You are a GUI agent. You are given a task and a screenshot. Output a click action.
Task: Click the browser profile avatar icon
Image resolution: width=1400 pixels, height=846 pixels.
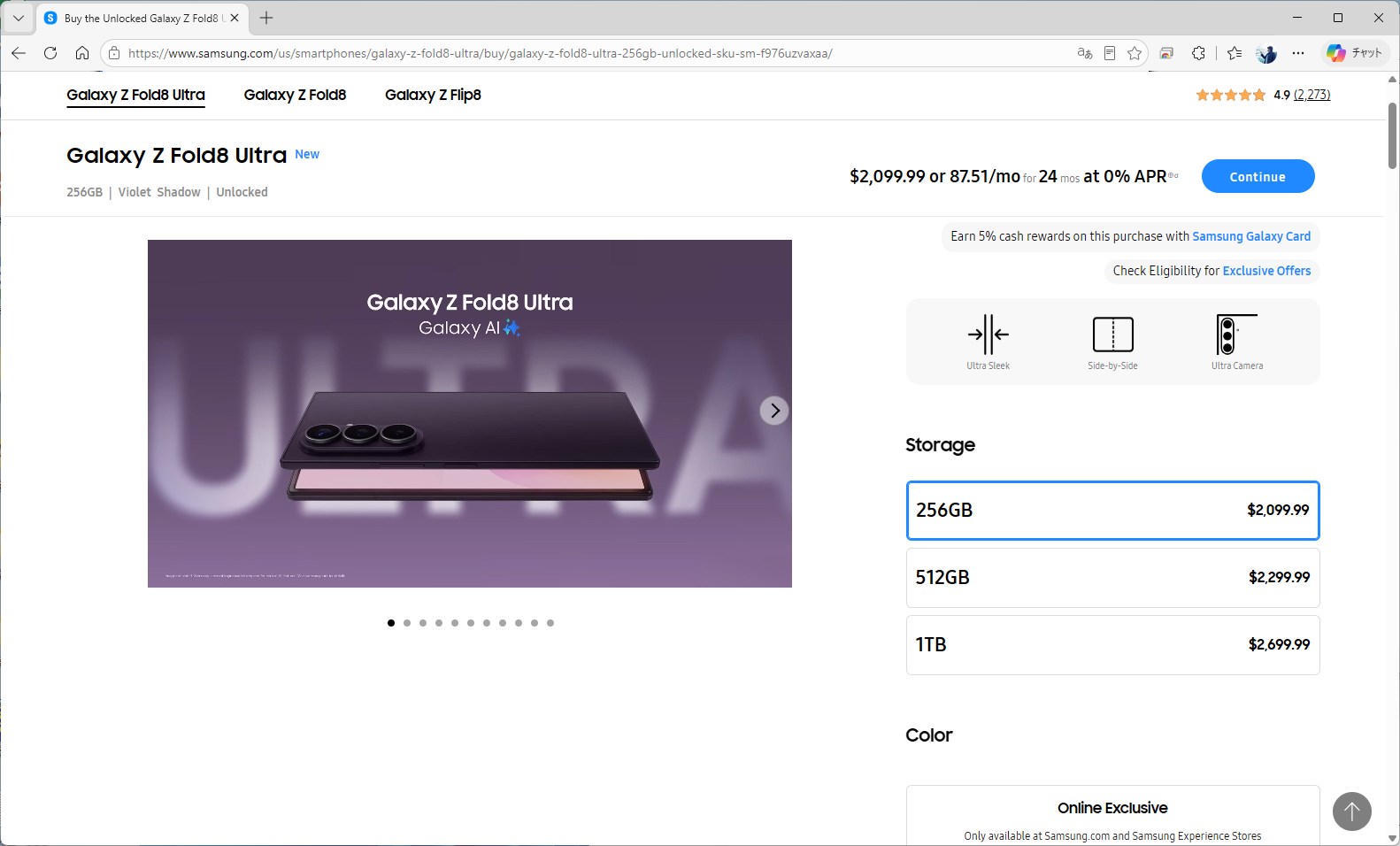(x=1266, y=53)
